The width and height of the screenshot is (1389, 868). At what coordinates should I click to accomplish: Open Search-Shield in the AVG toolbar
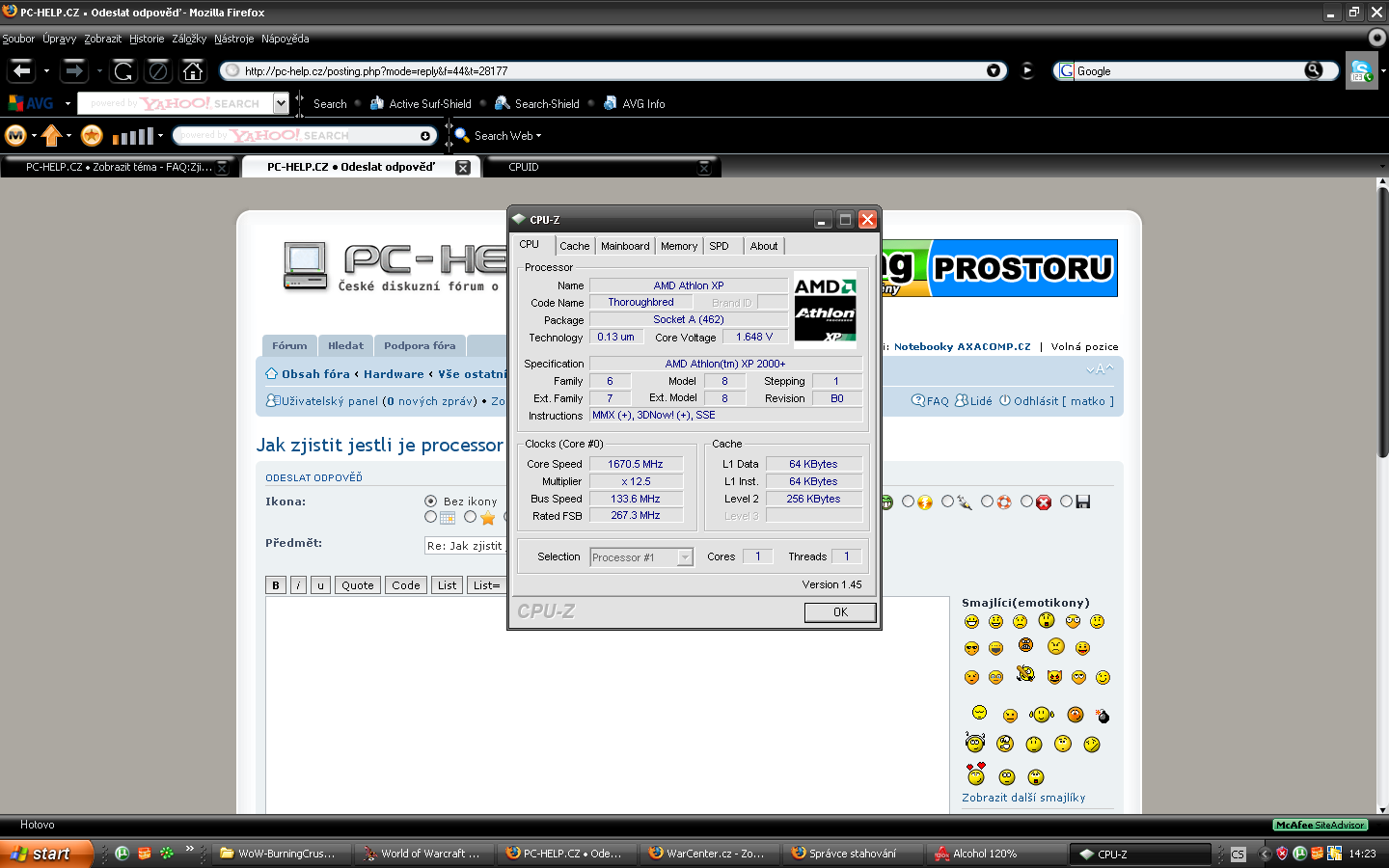[x=537, y=103]
